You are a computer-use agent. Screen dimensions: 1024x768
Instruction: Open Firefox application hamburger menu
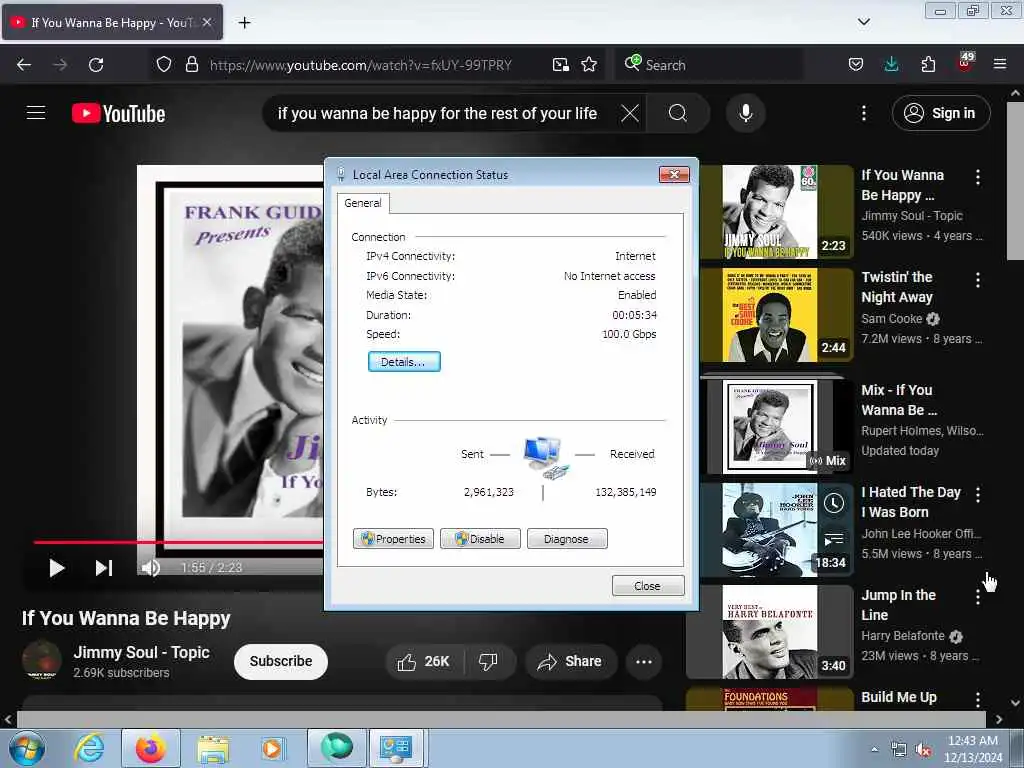[1000, 65]
